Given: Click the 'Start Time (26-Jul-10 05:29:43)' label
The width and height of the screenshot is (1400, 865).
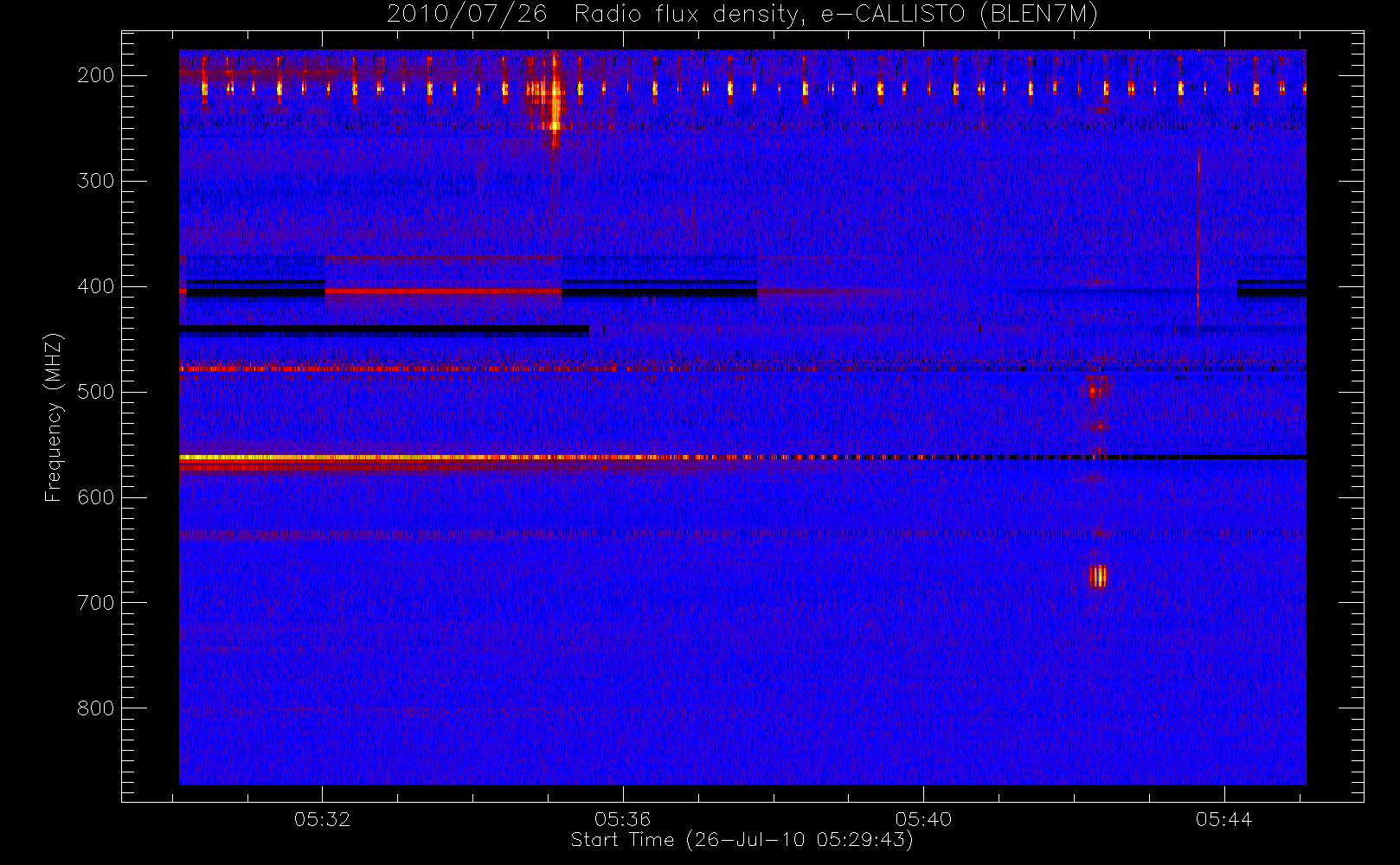Looking at the screenshot, I should pos(742,839).
